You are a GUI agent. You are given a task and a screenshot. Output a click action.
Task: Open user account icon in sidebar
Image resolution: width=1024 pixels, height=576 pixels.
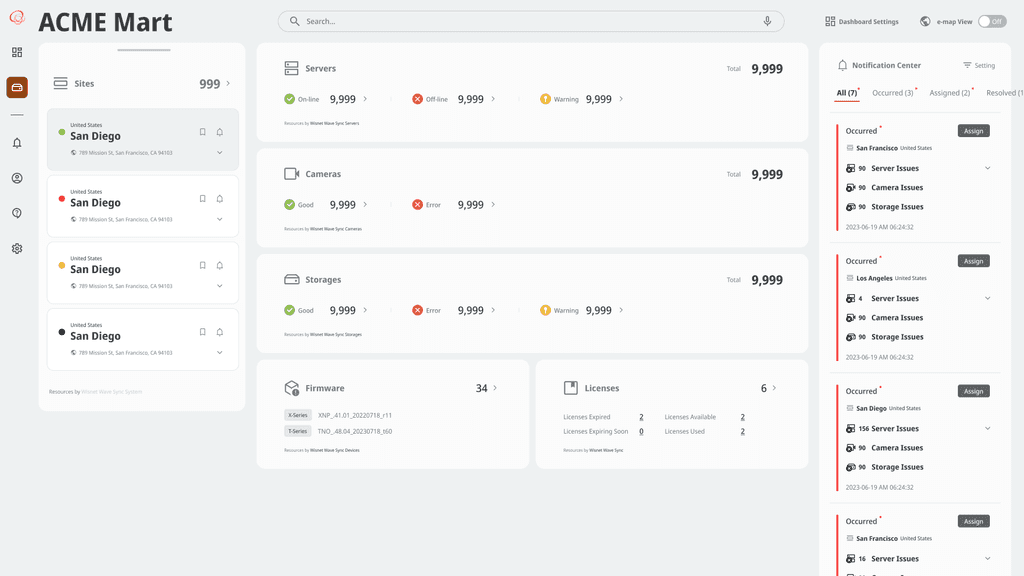(17, 178)
